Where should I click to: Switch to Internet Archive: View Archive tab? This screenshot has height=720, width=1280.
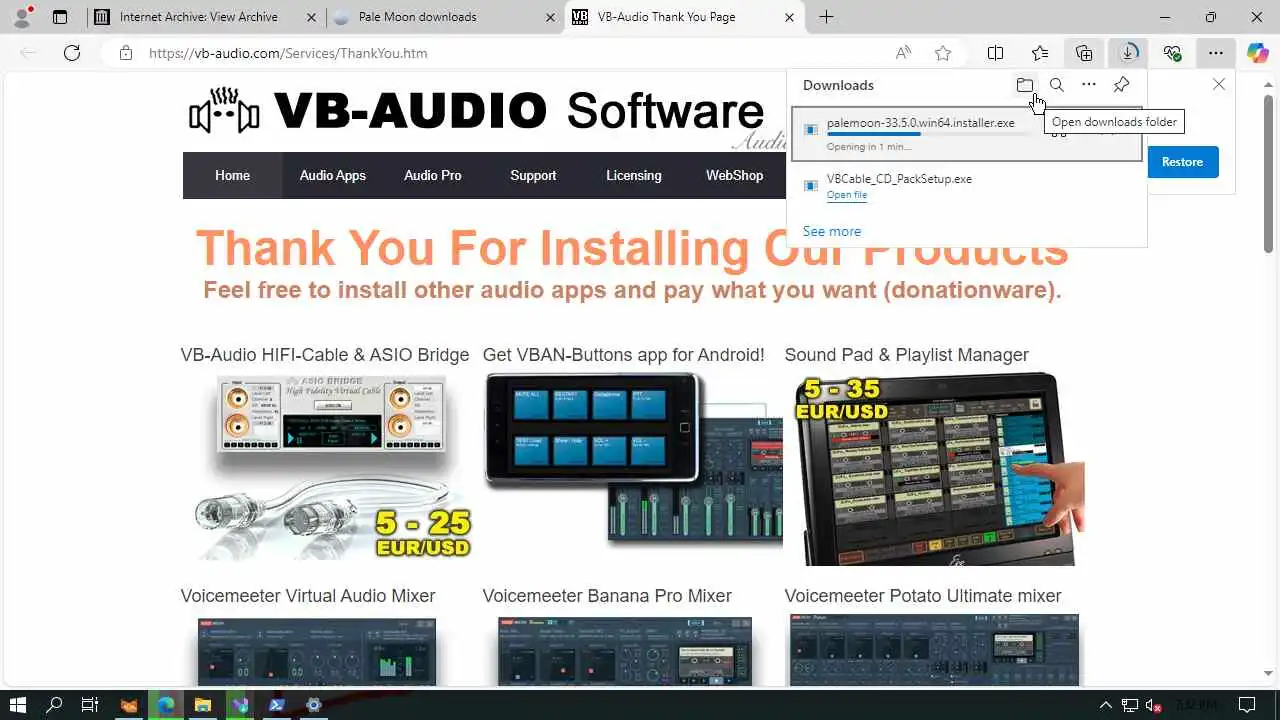[207, 17]
